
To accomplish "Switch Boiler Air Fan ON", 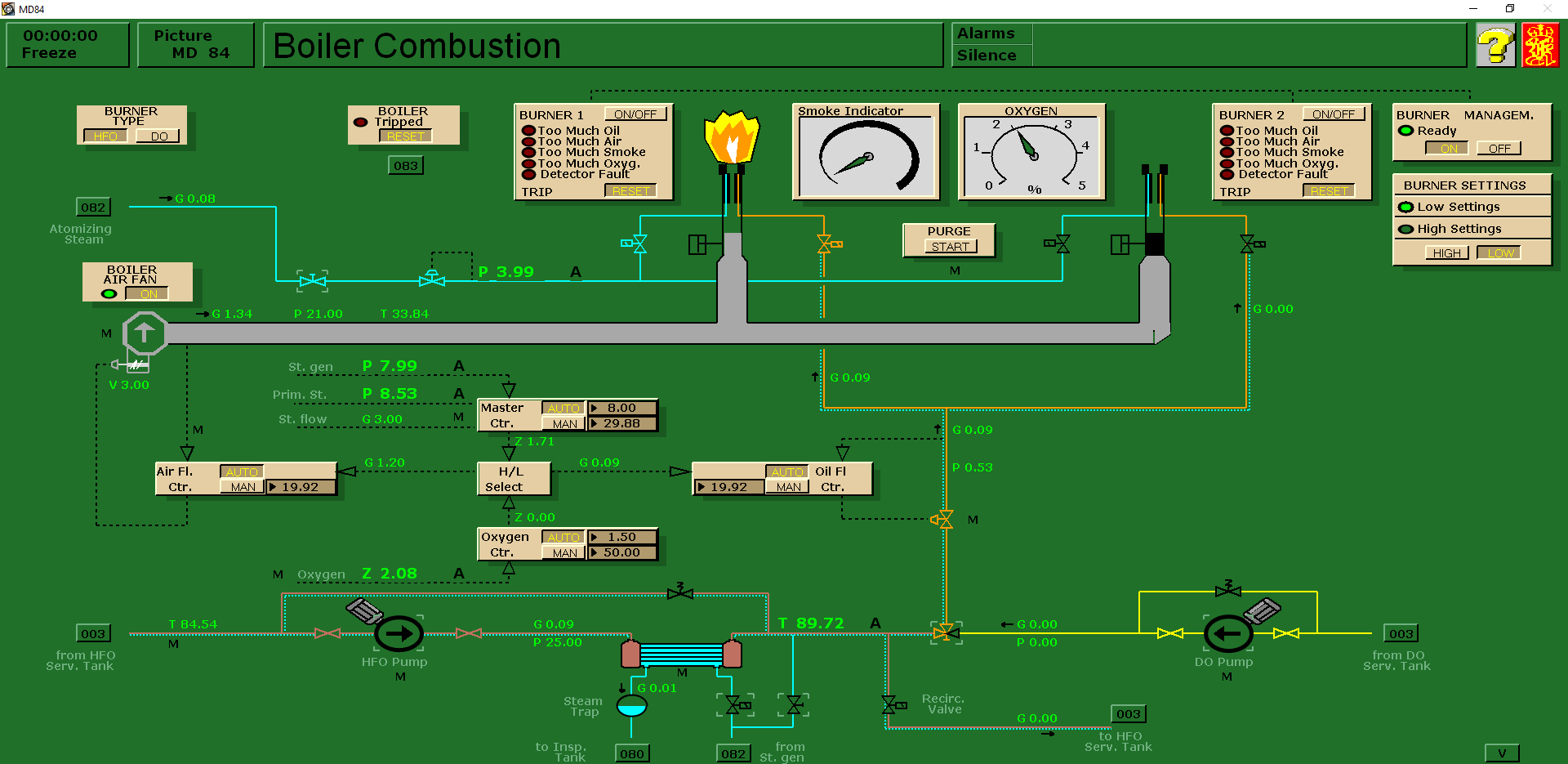I will click(148, 294).
